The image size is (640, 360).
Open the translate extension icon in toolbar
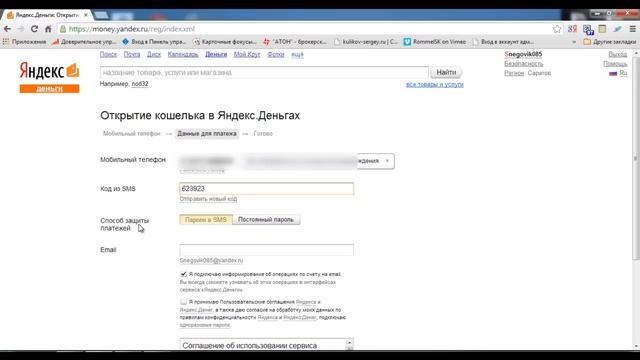pyautogui.click(x=588, y=29)
